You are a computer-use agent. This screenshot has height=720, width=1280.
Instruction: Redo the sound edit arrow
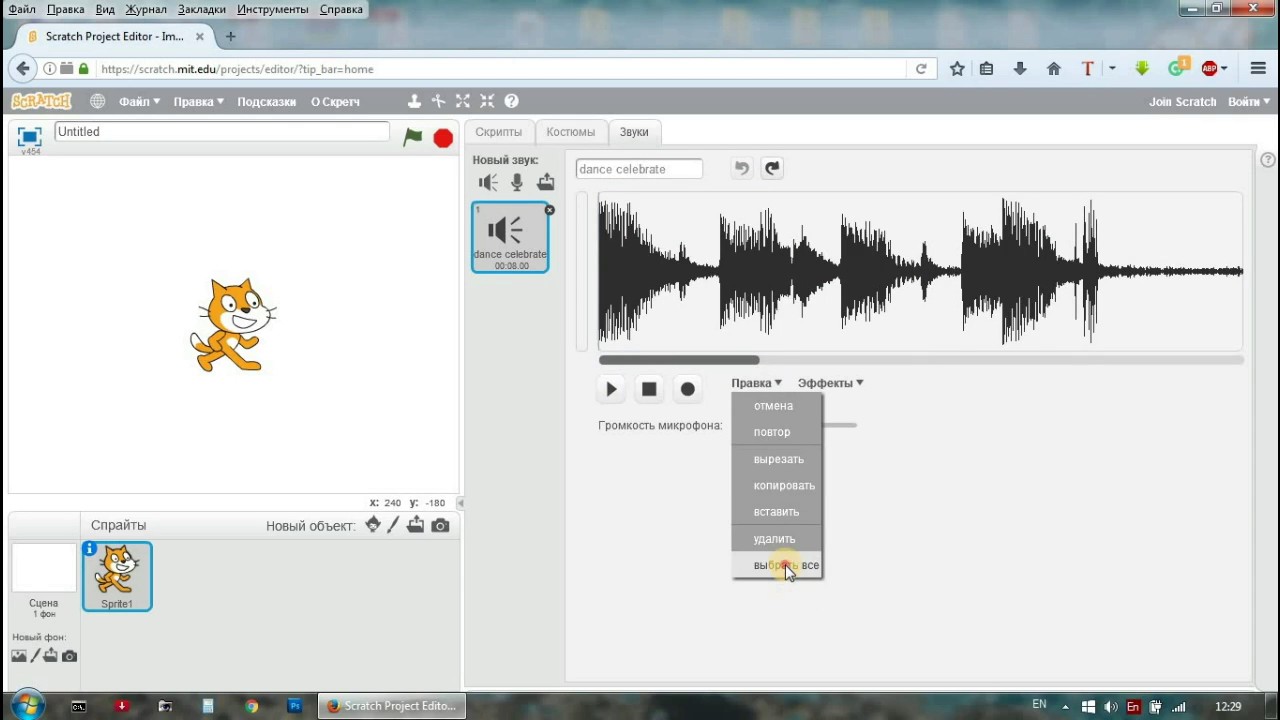click(x=771, y=168)
